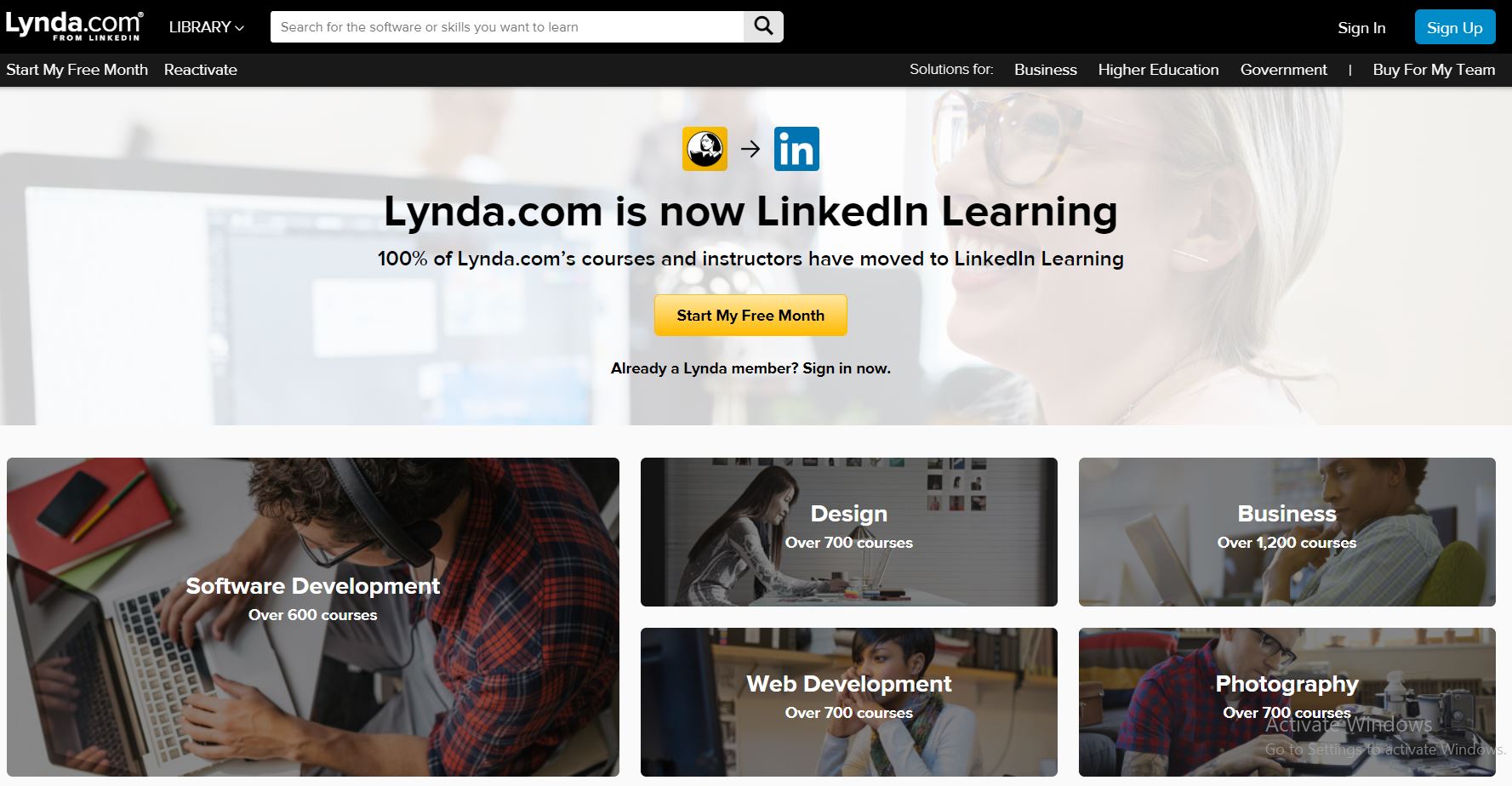Open Business solutions link

[x=1046, y=70]
